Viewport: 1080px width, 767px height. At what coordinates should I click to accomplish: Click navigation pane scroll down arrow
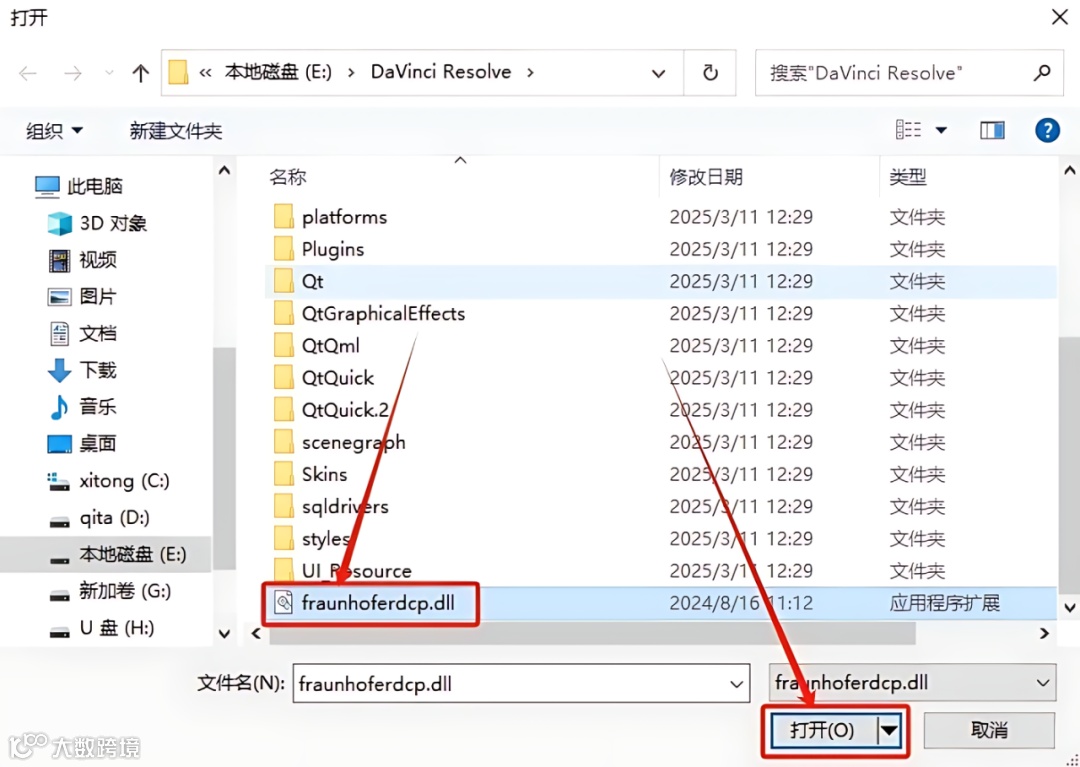pyautogui.click(x=225, y=633)
